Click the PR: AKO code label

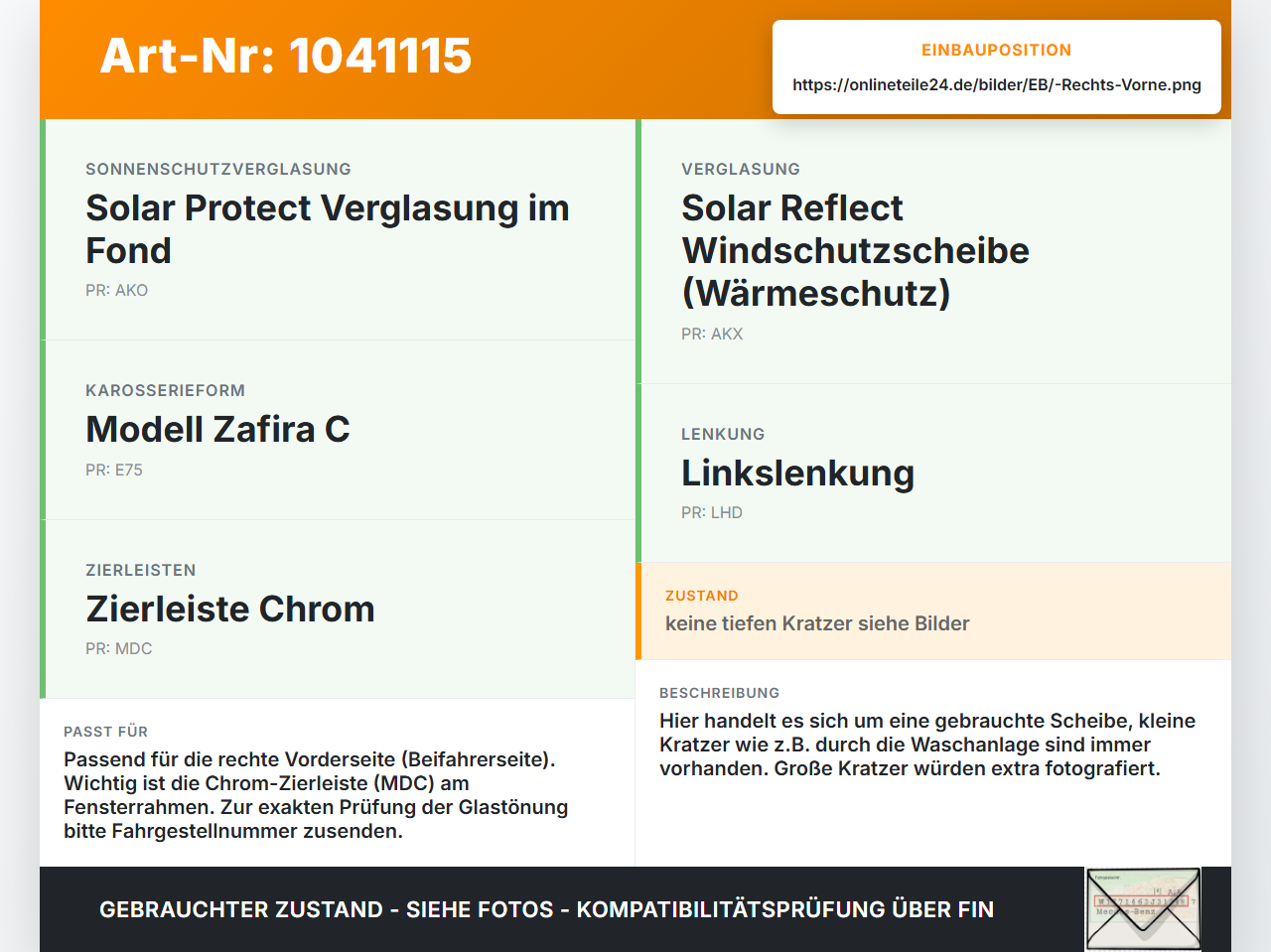coord(117,290)
